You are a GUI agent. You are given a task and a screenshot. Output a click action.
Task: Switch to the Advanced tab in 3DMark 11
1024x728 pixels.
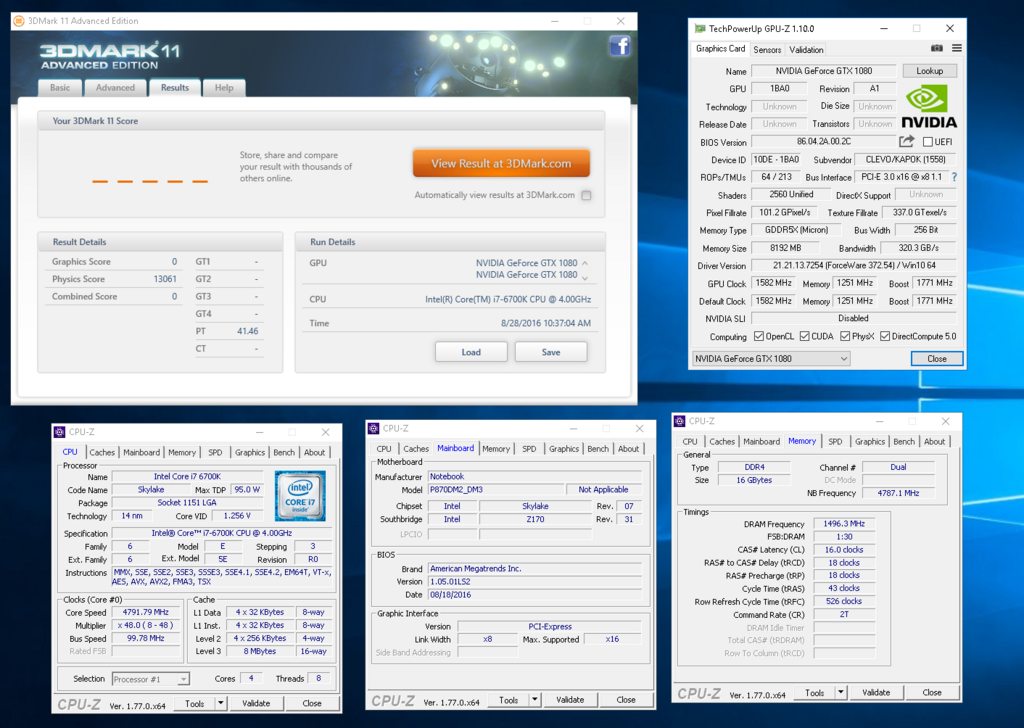tap(115, 88)
